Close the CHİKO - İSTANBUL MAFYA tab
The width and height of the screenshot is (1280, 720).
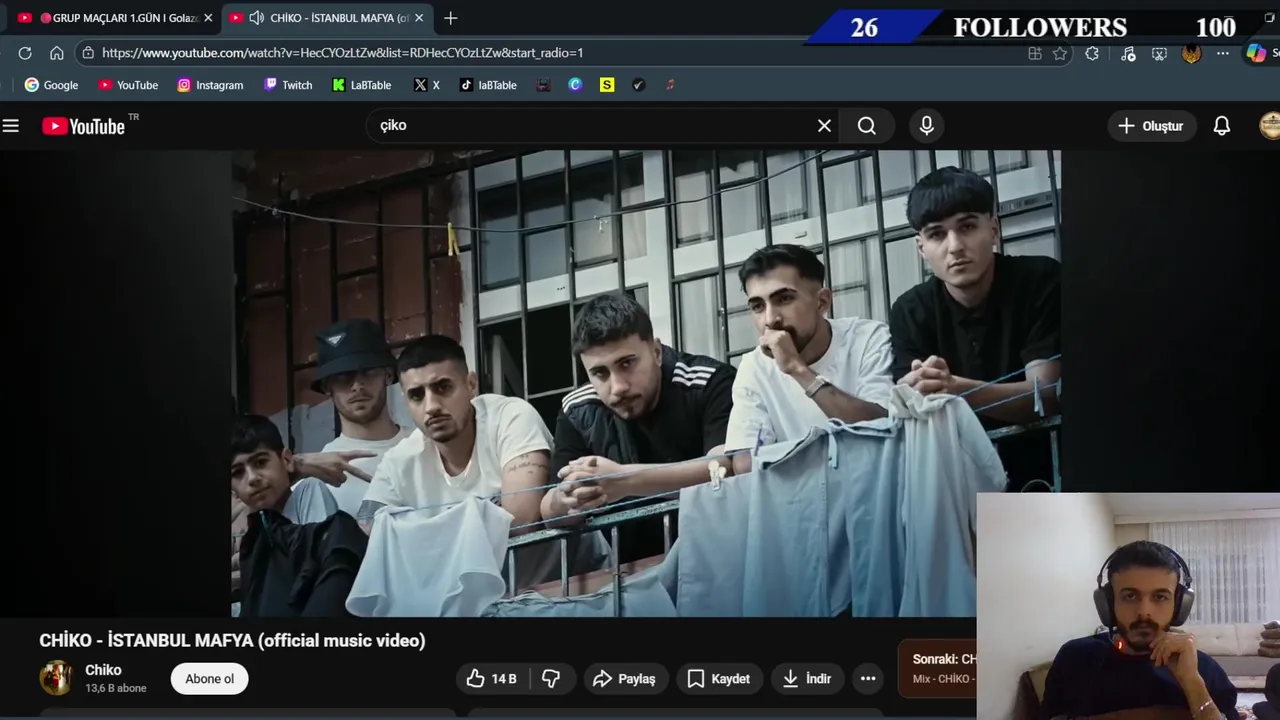(x=419, y=18)
